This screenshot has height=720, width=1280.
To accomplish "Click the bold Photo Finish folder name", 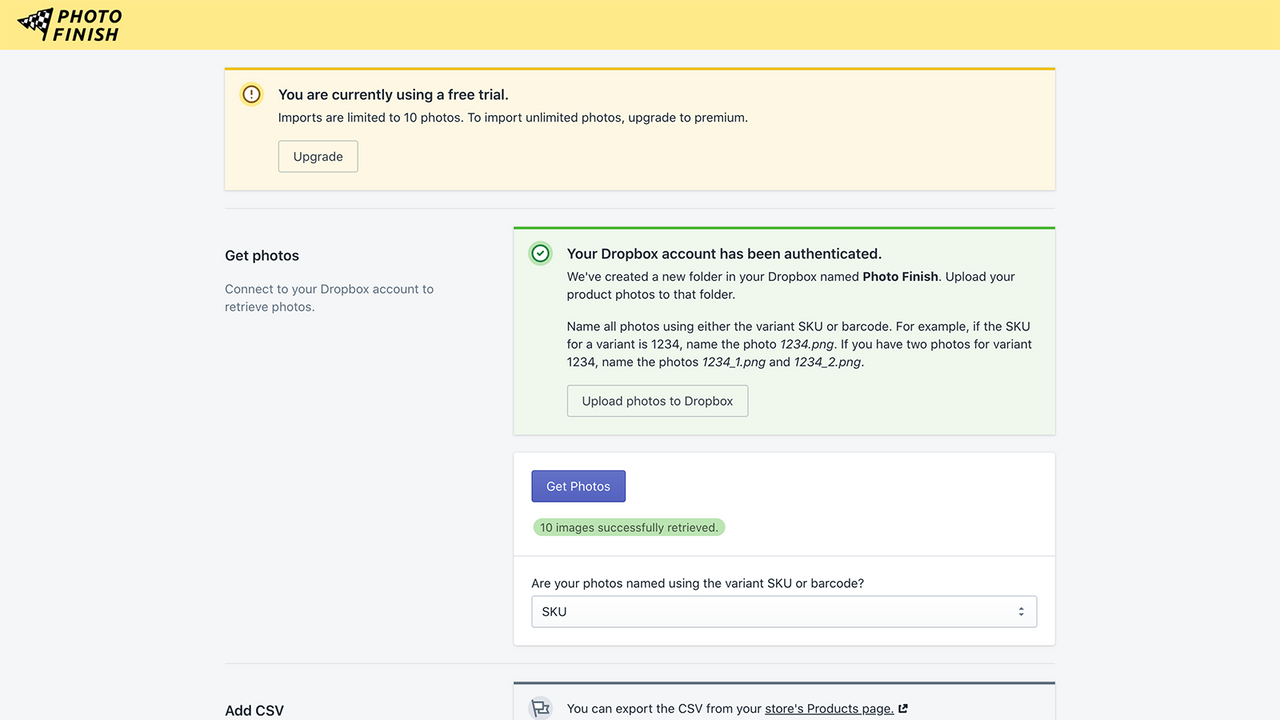I will click(x=900, y=276).
